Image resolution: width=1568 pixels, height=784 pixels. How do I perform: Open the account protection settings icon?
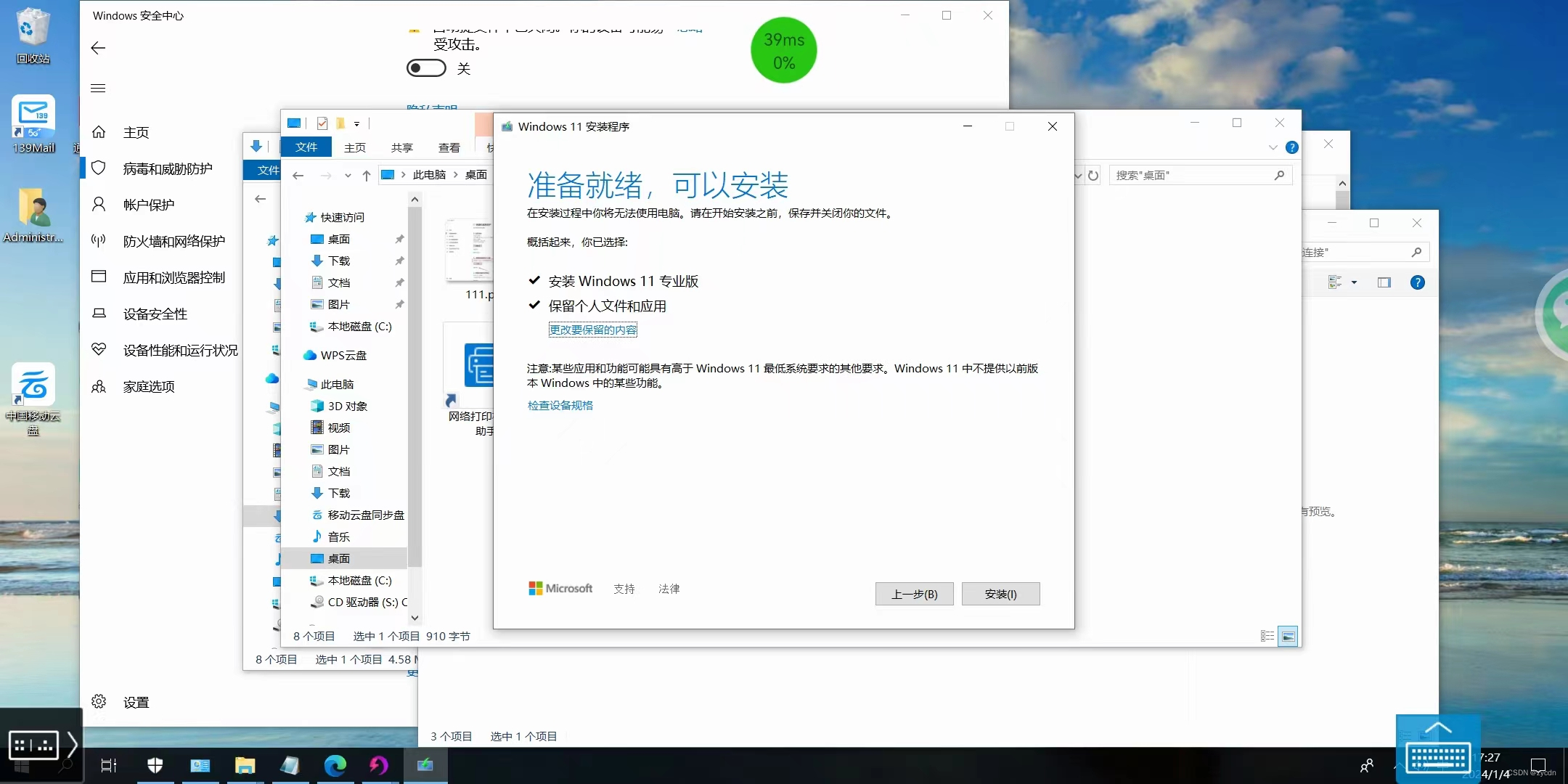97,204
